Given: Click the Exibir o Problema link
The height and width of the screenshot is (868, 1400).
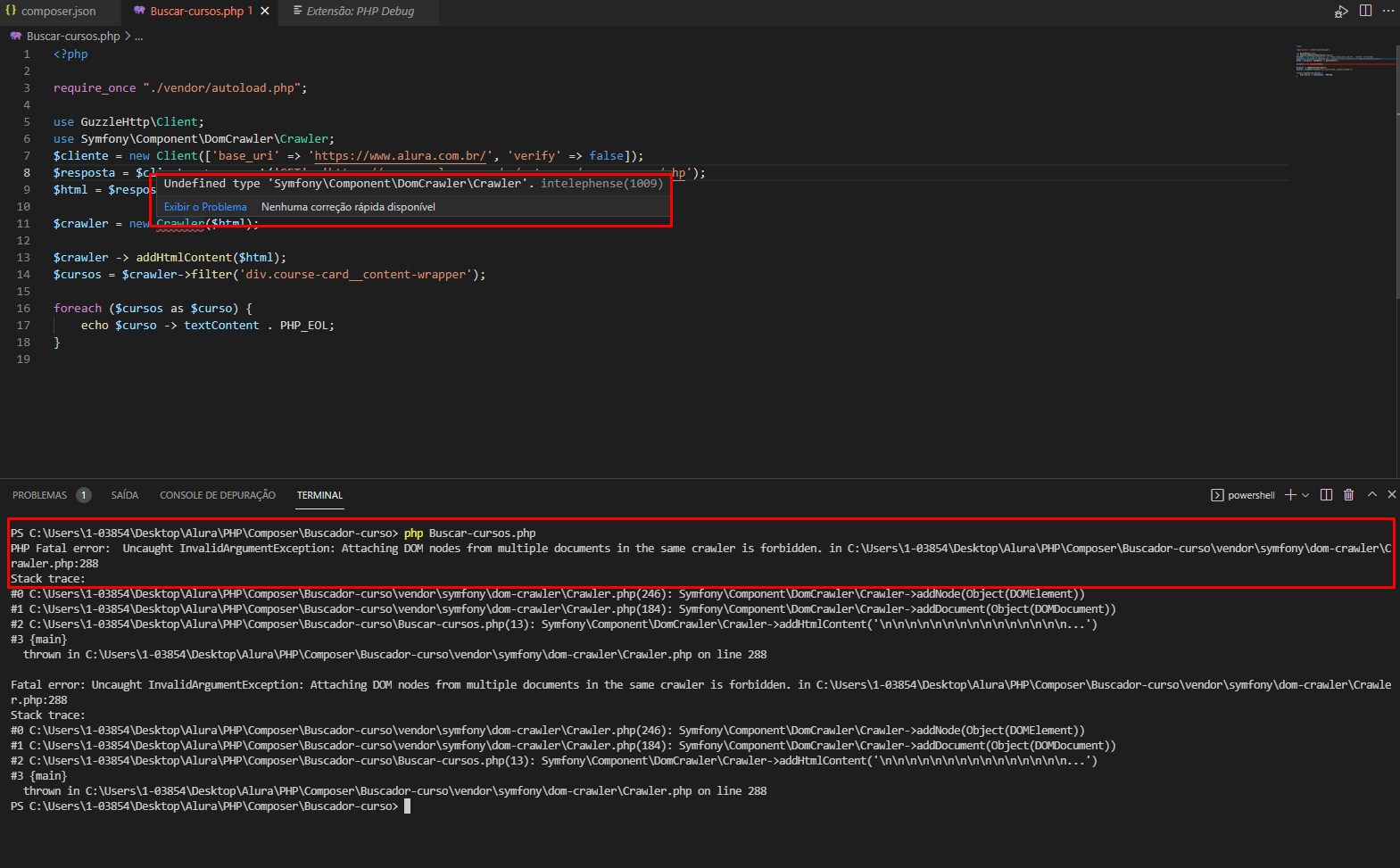Looking at the screenshot, I should (x=205, y=207).
